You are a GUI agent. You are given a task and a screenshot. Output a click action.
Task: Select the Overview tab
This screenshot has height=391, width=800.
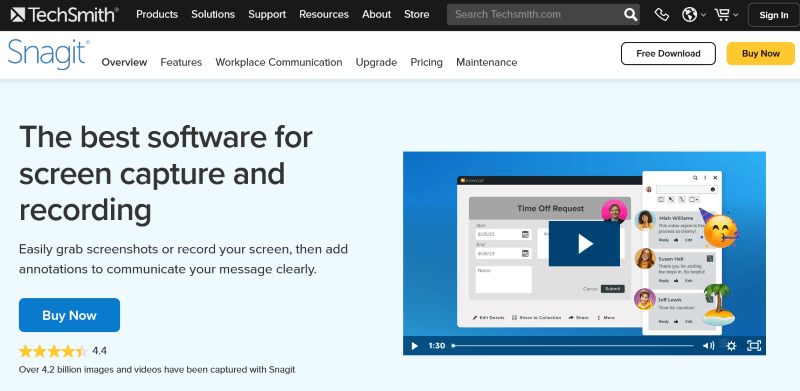[x=124, y=62]
